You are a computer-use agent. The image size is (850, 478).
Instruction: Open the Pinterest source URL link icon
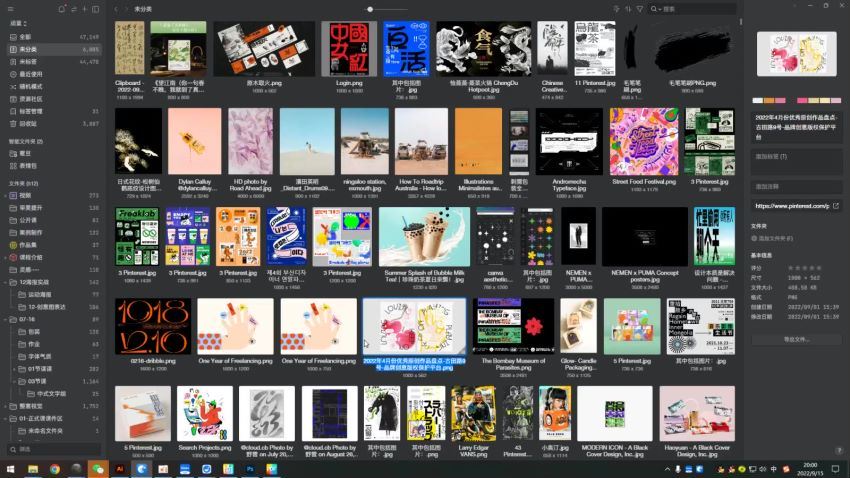tap(836, 205)
